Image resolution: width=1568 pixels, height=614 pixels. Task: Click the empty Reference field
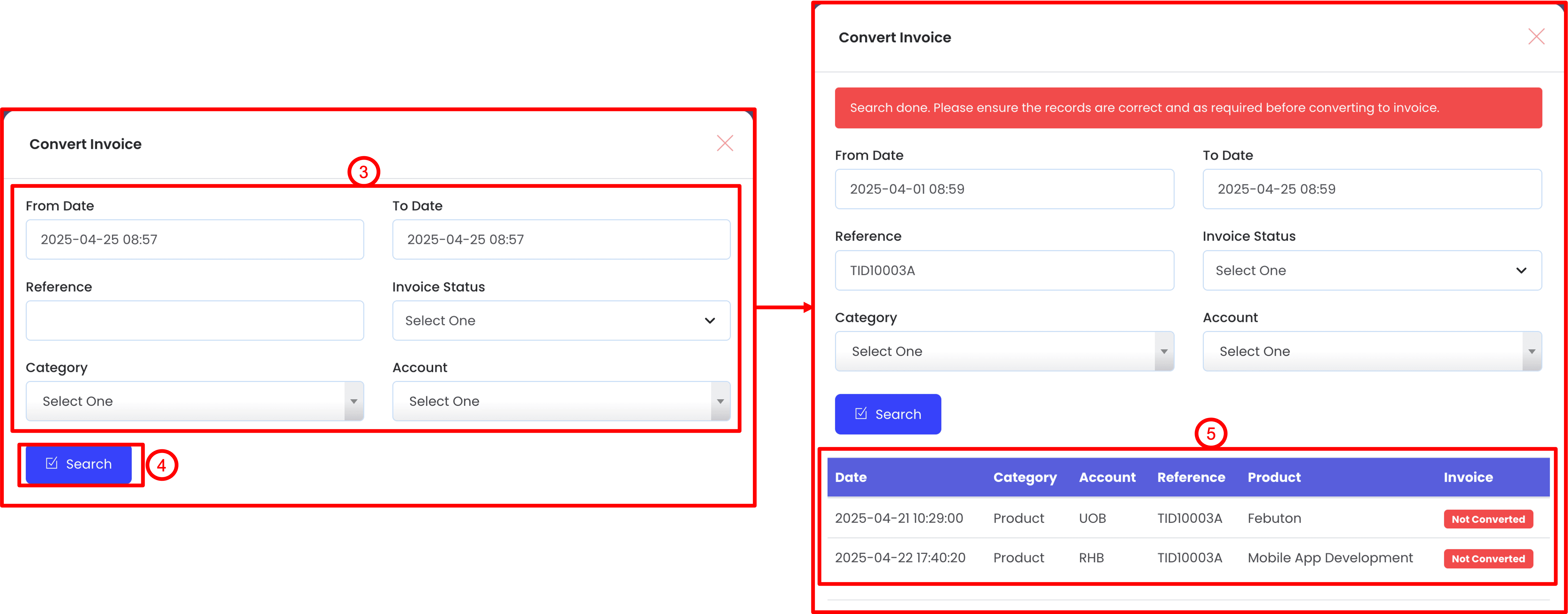coord(194,321)
